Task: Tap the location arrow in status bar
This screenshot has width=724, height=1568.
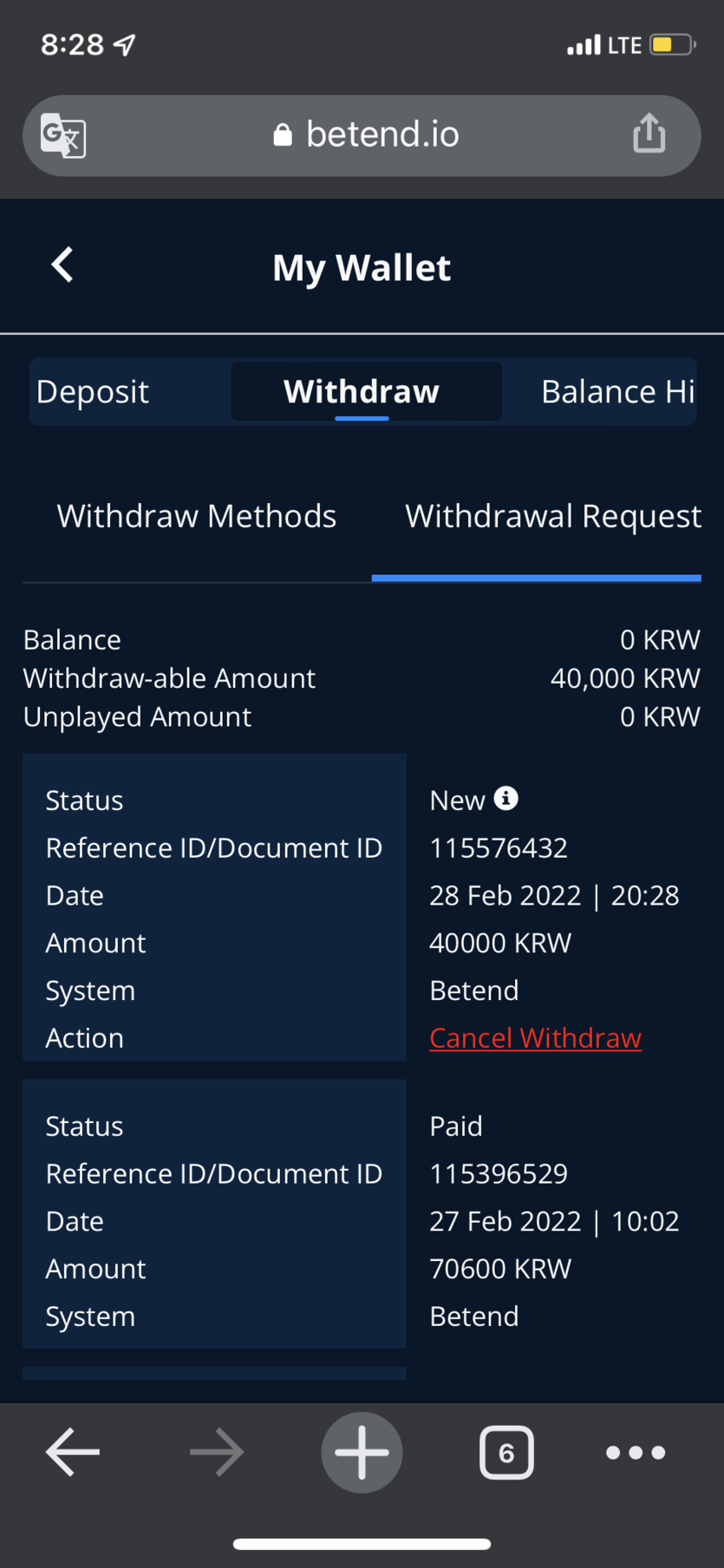Action: coord(125,44)
